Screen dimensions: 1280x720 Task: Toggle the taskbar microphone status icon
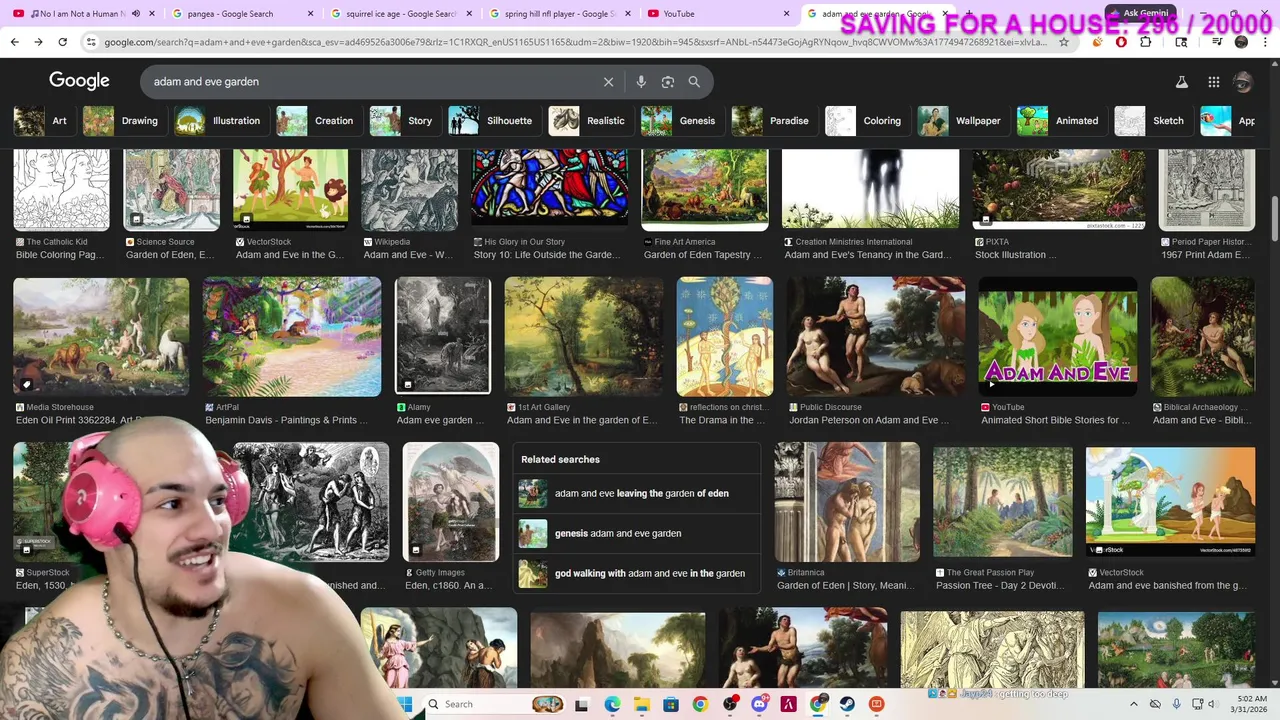[1176, 704]
